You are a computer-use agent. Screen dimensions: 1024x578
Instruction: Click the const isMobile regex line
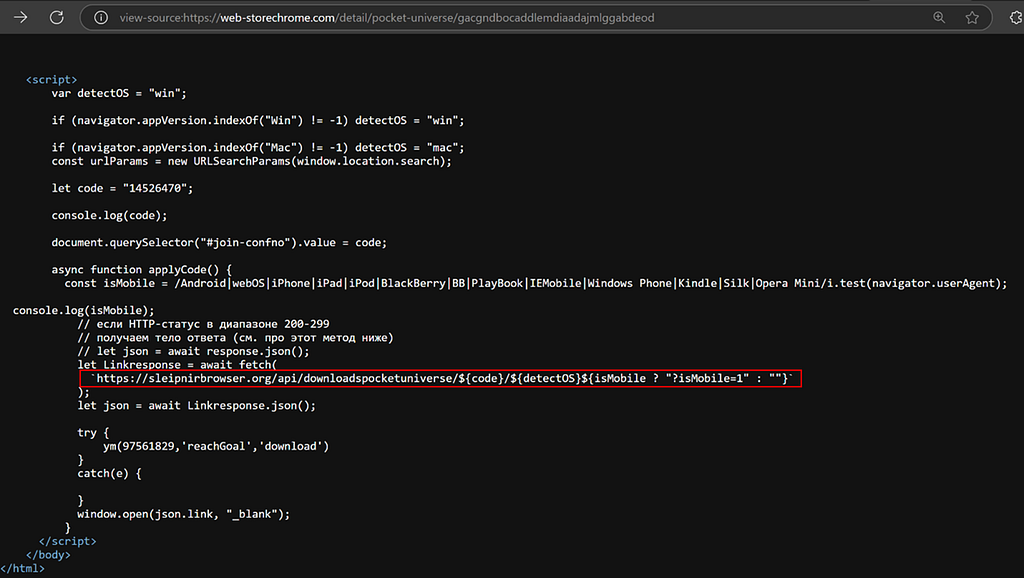[x=536, y=283]
